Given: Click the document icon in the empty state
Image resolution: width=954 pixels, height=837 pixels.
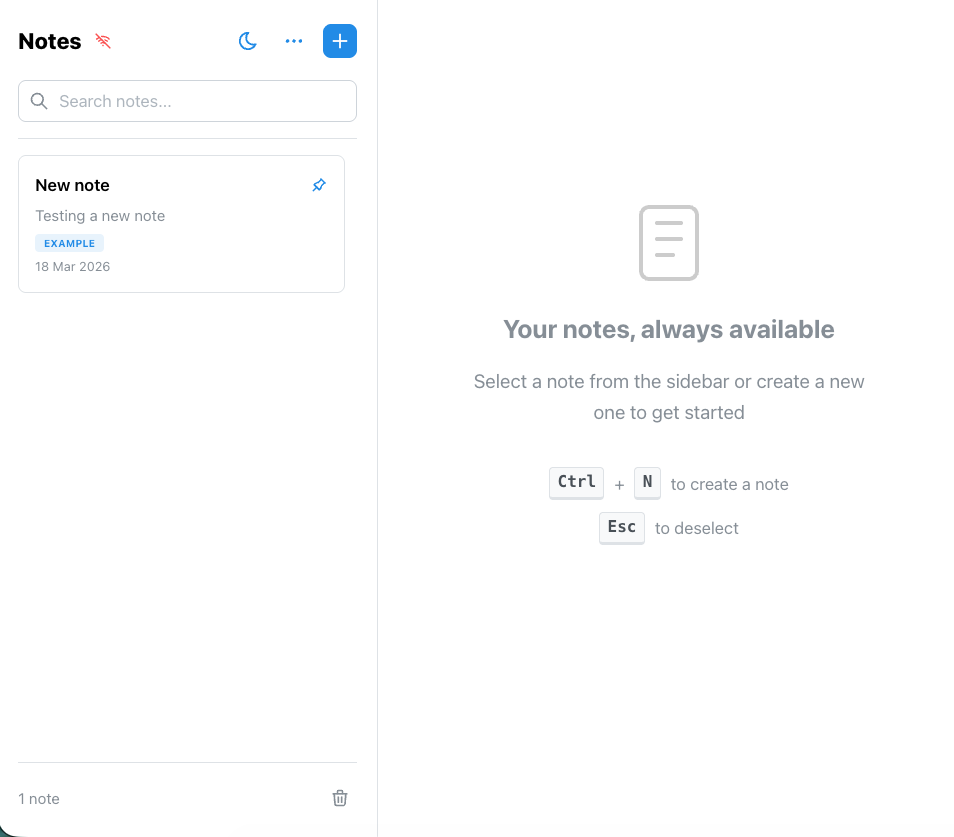Looking at the screenshot, I should (x=669, y=243).
